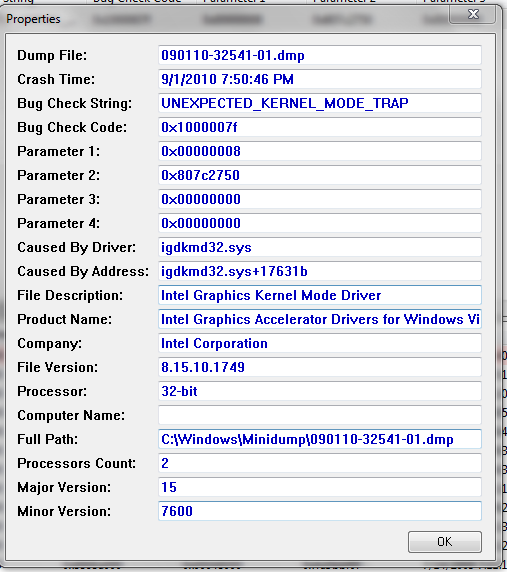Focus the empty Computer Name field
The height and width of the screenshot is (572, 507).
[x=320, y=415]
